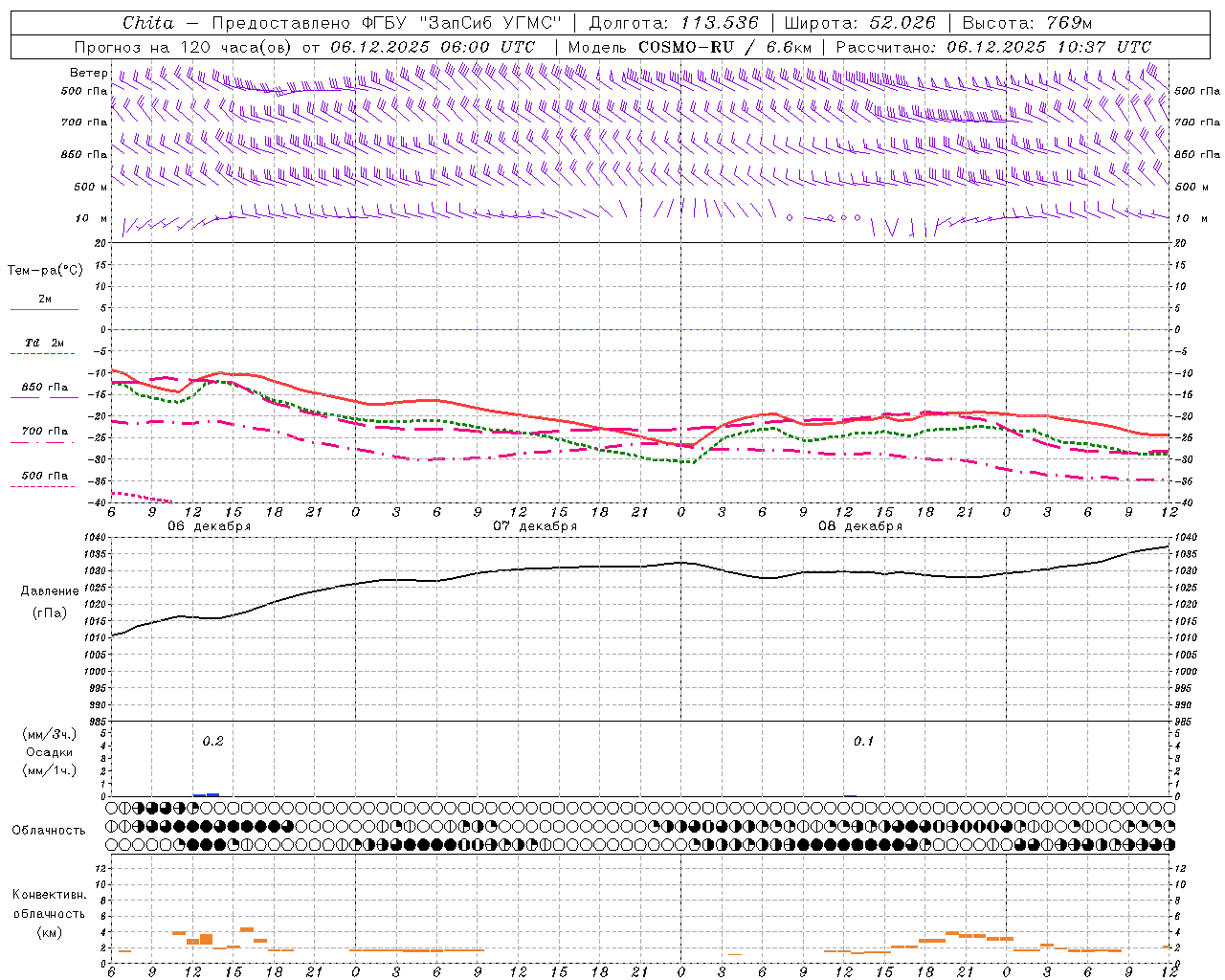Click the 07 декабря date label

click(x=535, y=526)
